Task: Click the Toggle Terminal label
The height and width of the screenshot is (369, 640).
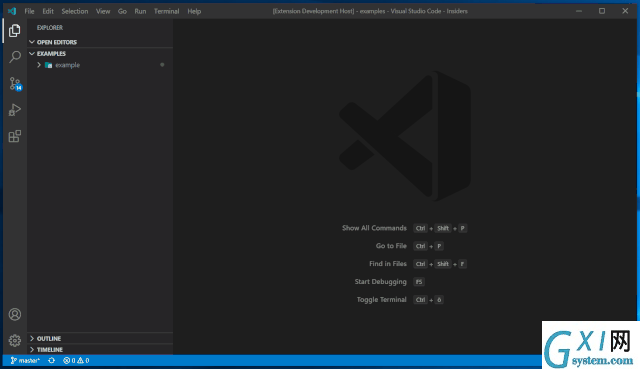Action: click(381, 299)
